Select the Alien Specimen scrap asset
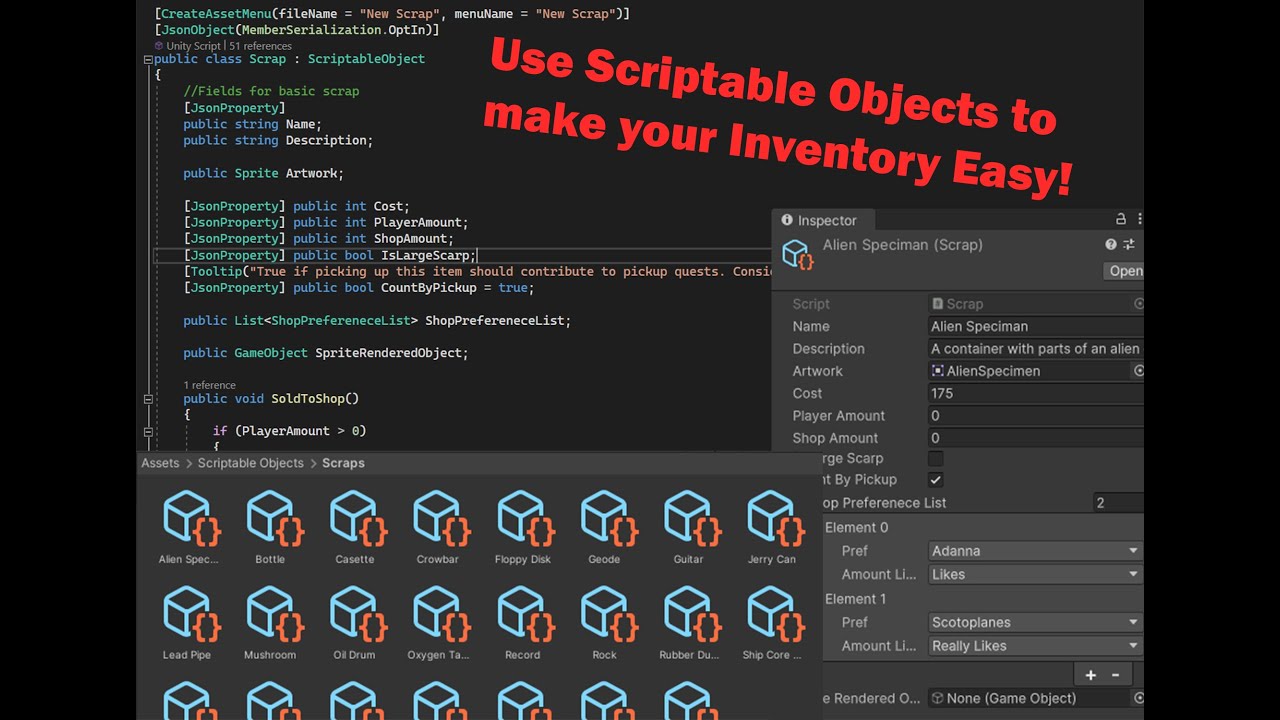Viewport: 1280px width, 720px height. point(188,527)
